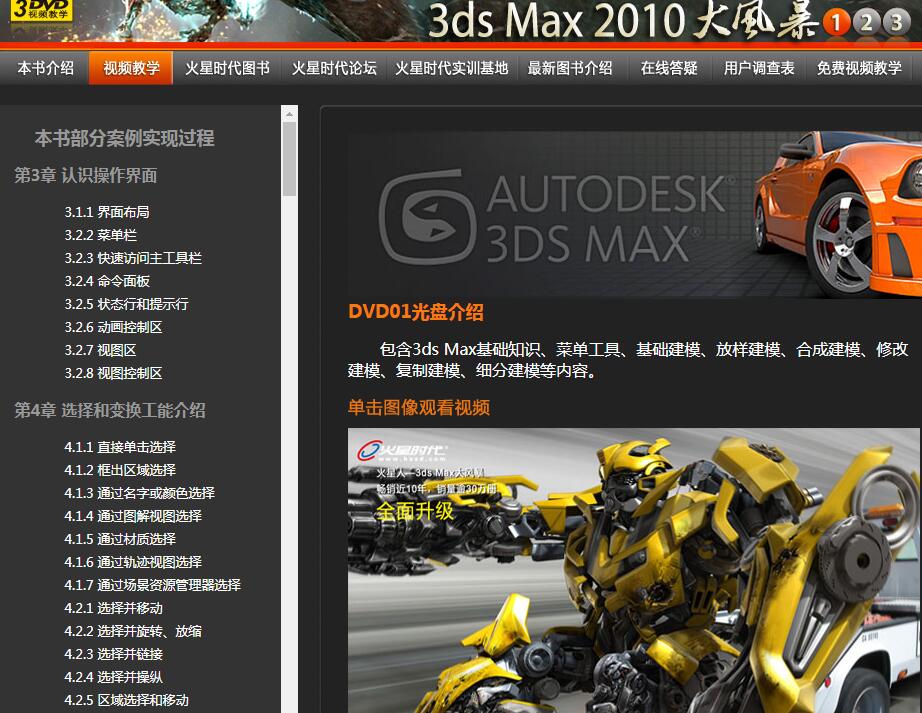Click the 用户调查表 navigation item
Screen dimensions: 922x713
pyautogui.click(x=759, y=68)
